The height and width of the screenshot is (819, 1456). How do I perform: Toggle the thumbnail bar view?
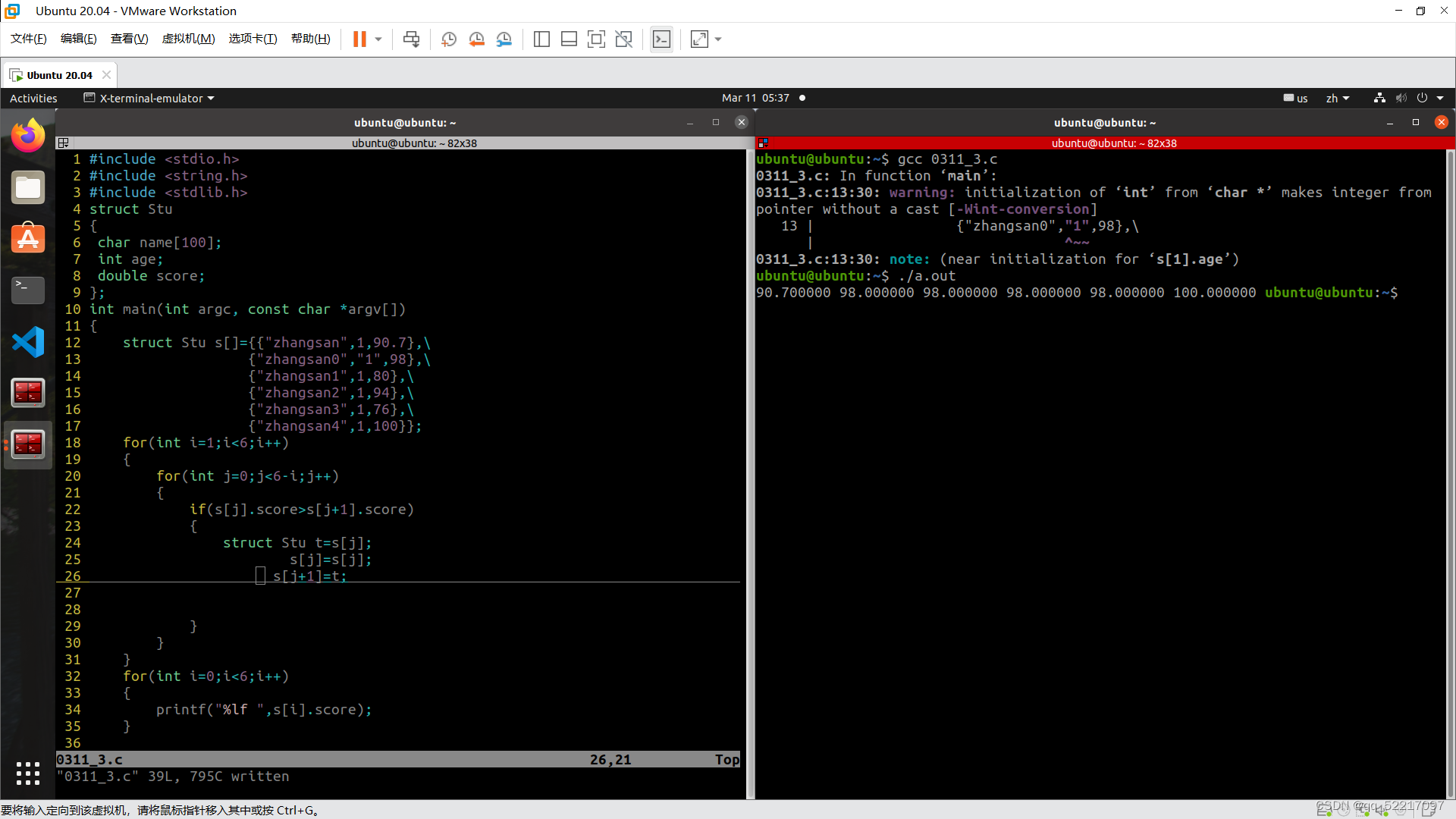569,39
